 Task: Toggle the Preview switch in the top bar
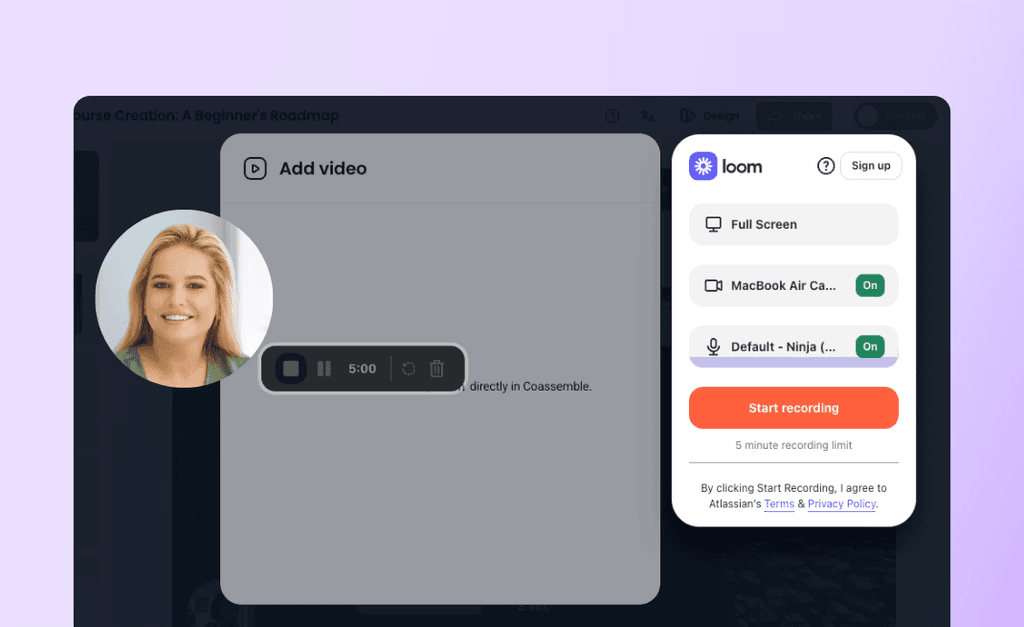[869, 116]
